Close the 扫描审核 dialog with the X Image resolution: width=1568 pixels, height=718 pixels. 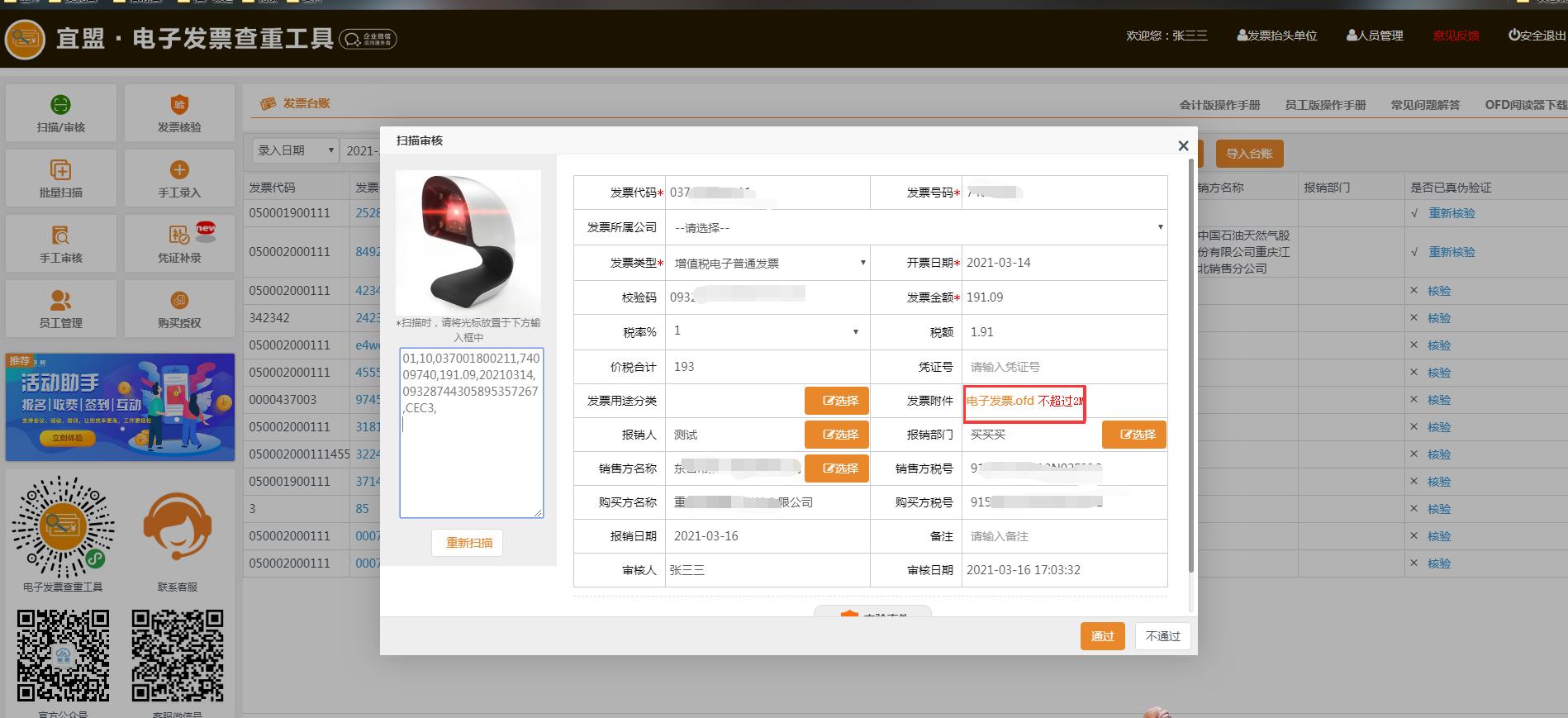tap(1183, 146)
